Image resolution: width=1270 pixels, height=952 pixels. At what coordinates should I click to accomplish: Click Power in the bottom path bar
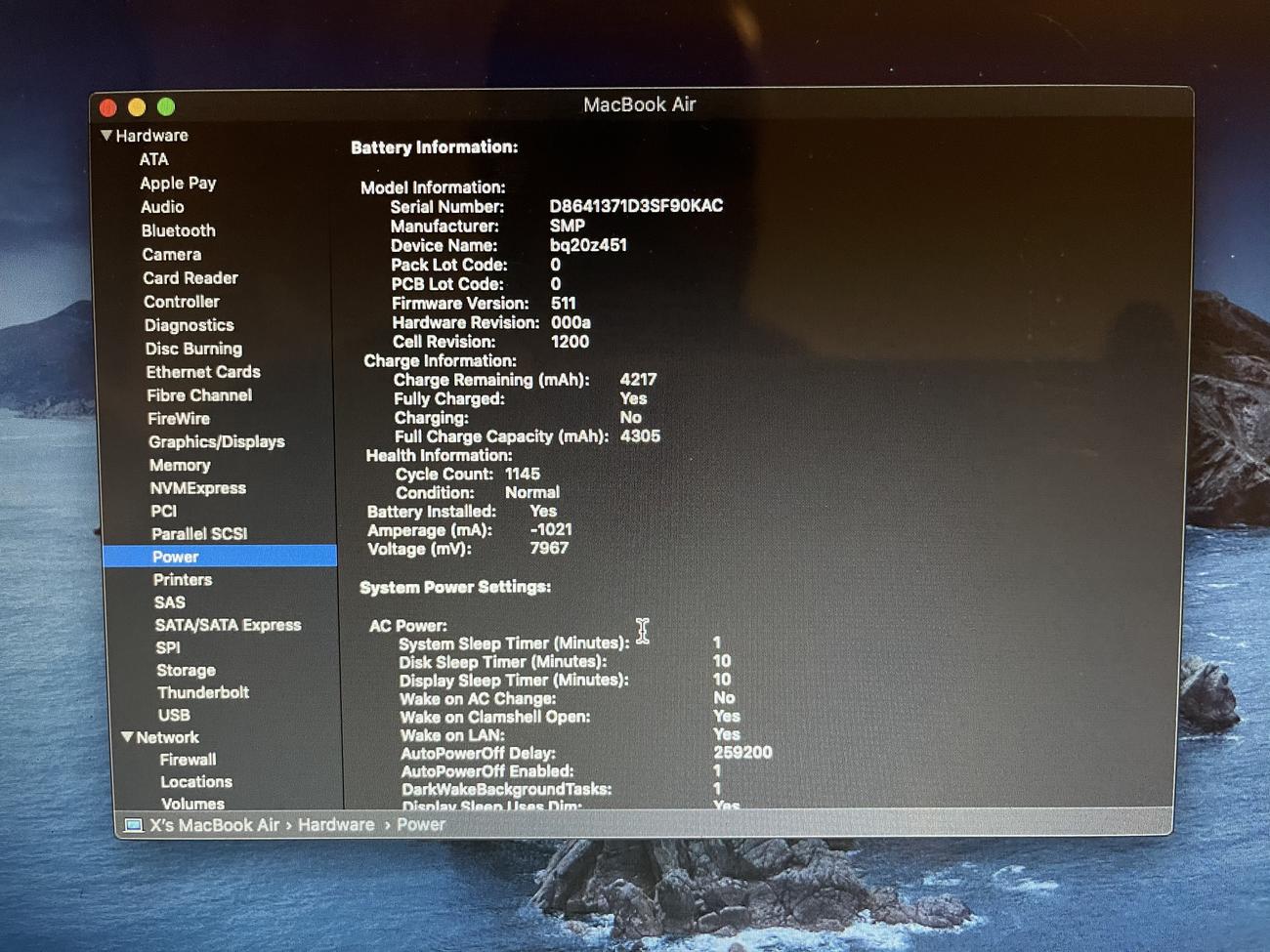tap(421, 825)
